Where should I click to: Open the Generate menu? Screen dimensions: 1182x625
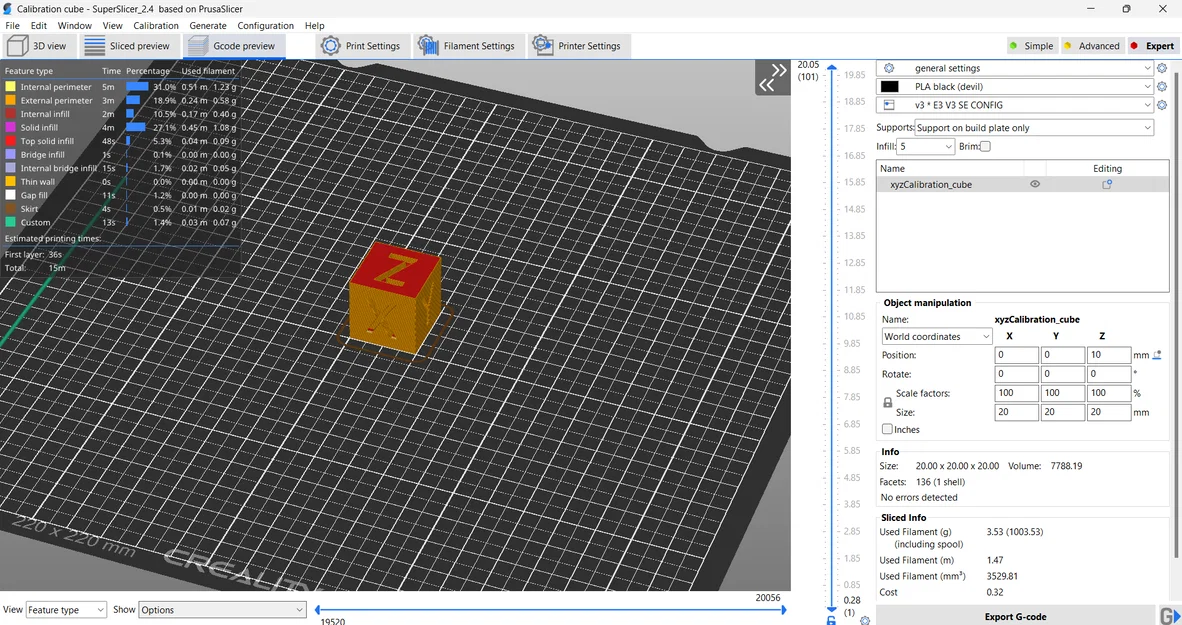tap(208, 26)
